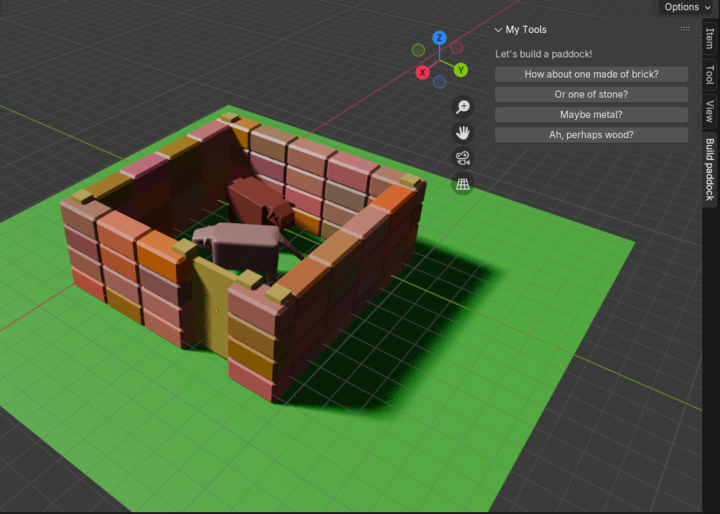Switch perspective/orthographic with the grid icon

462,184
